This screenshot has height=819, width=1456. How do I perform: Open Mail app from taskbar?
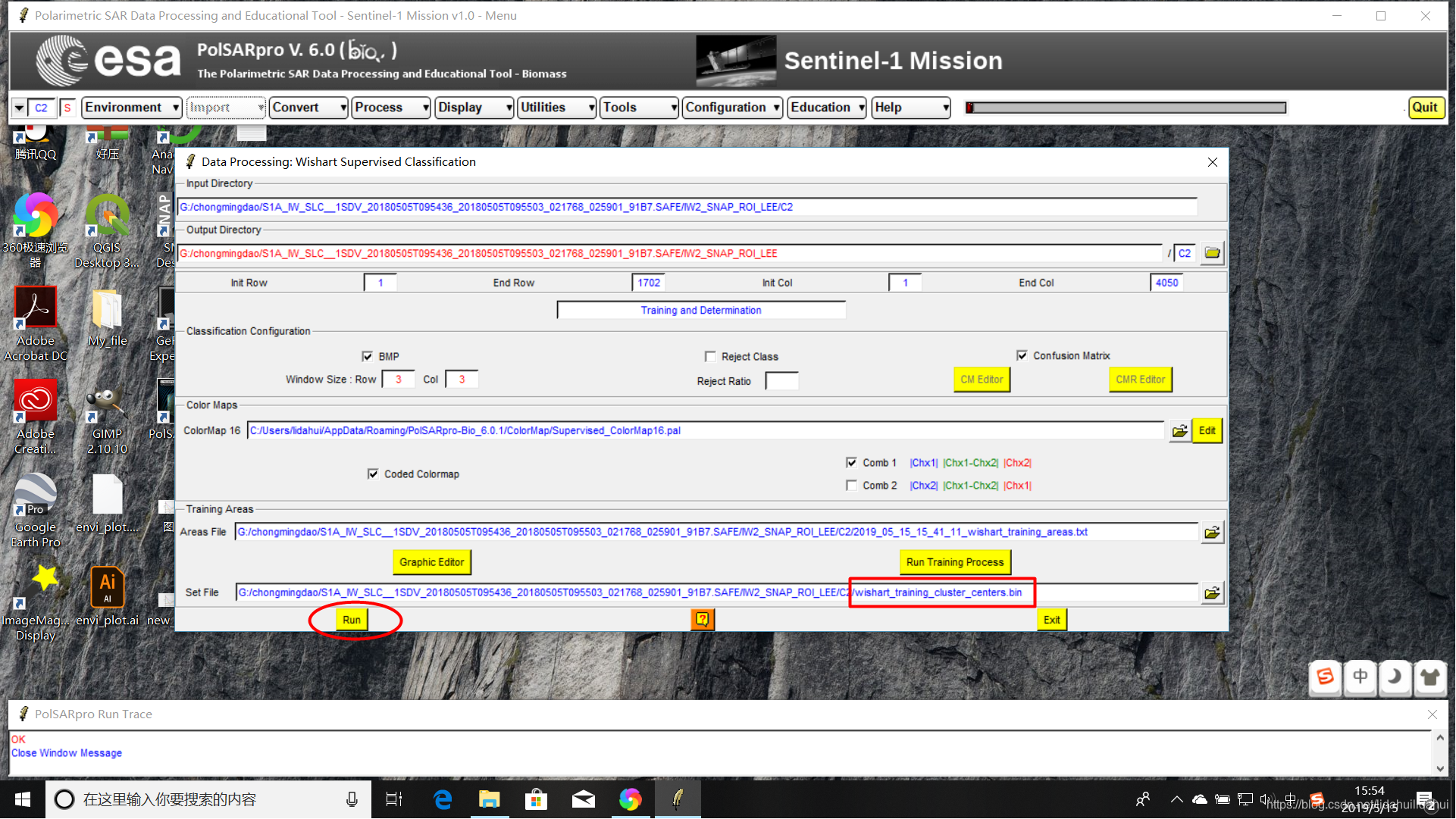tap(584, 799)
